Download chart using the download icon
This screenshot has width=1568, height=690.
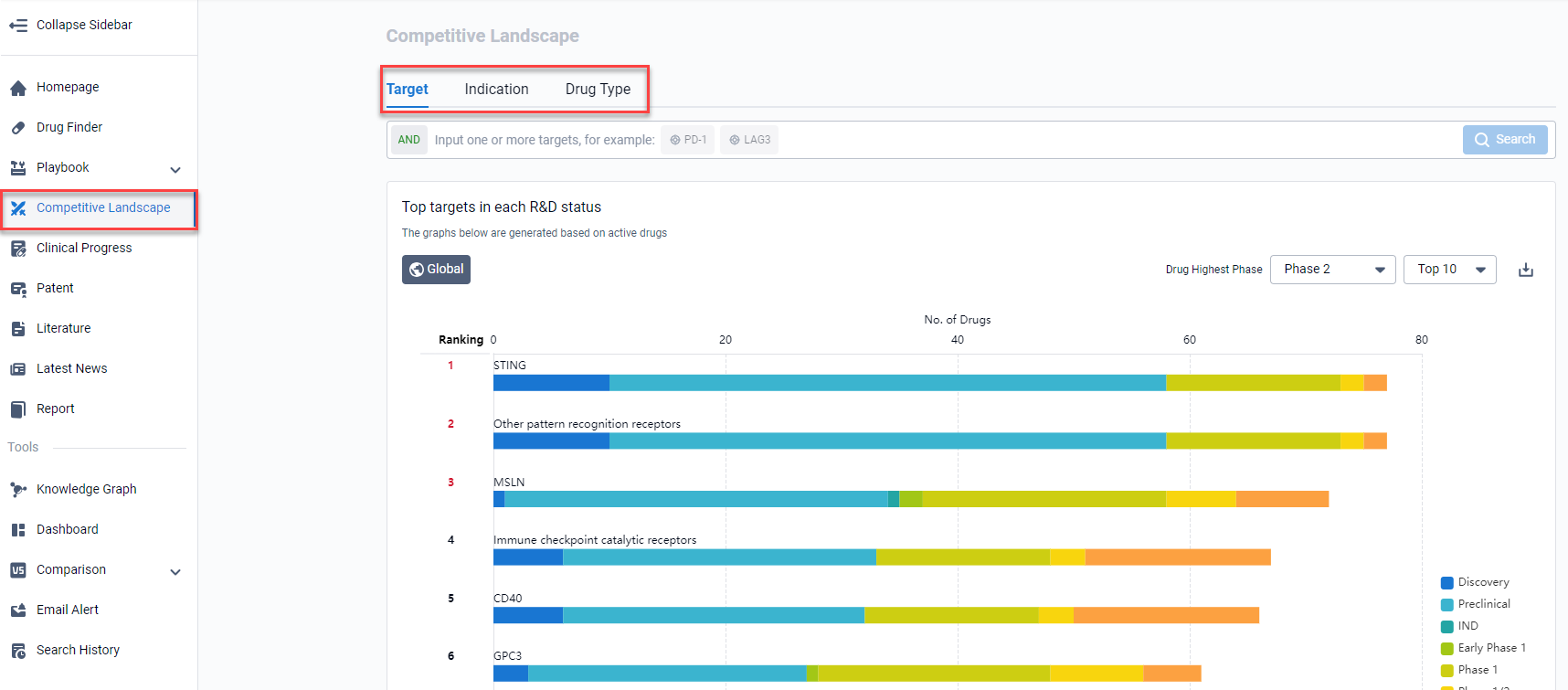1525,270
